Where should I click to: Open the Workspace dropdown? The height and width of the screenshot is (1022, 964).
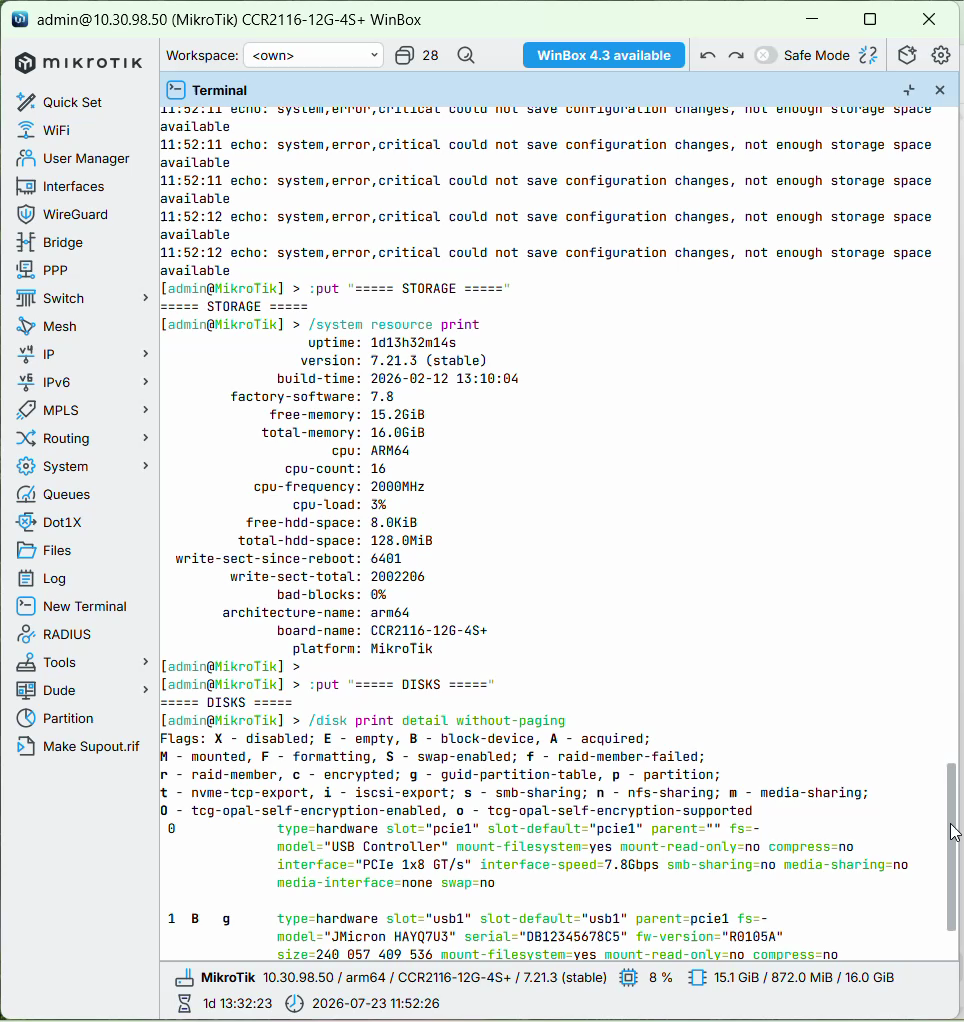click(x=314, y=55)
